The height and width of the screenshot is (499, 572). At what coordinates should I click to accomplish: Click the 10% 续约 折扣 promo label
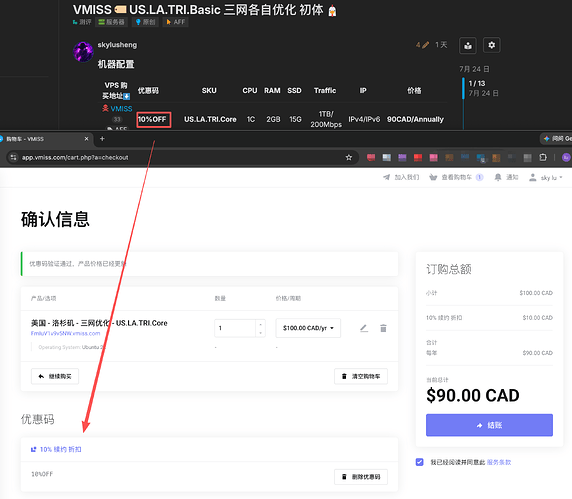pos(56,449)
